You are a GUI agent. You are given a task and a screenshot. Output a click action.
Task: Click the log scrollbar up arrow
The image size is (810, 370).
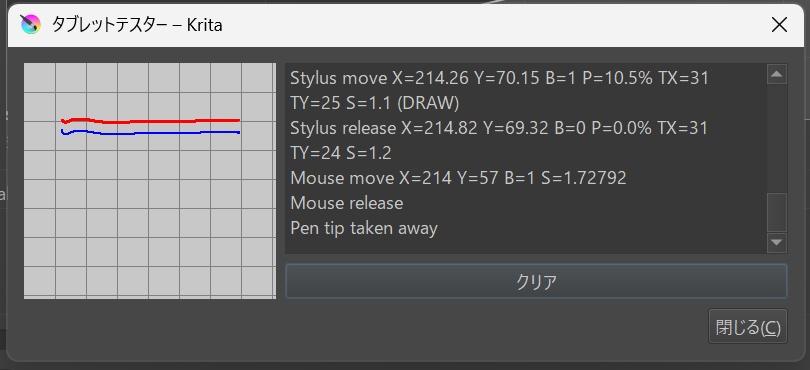coord(776,74)
